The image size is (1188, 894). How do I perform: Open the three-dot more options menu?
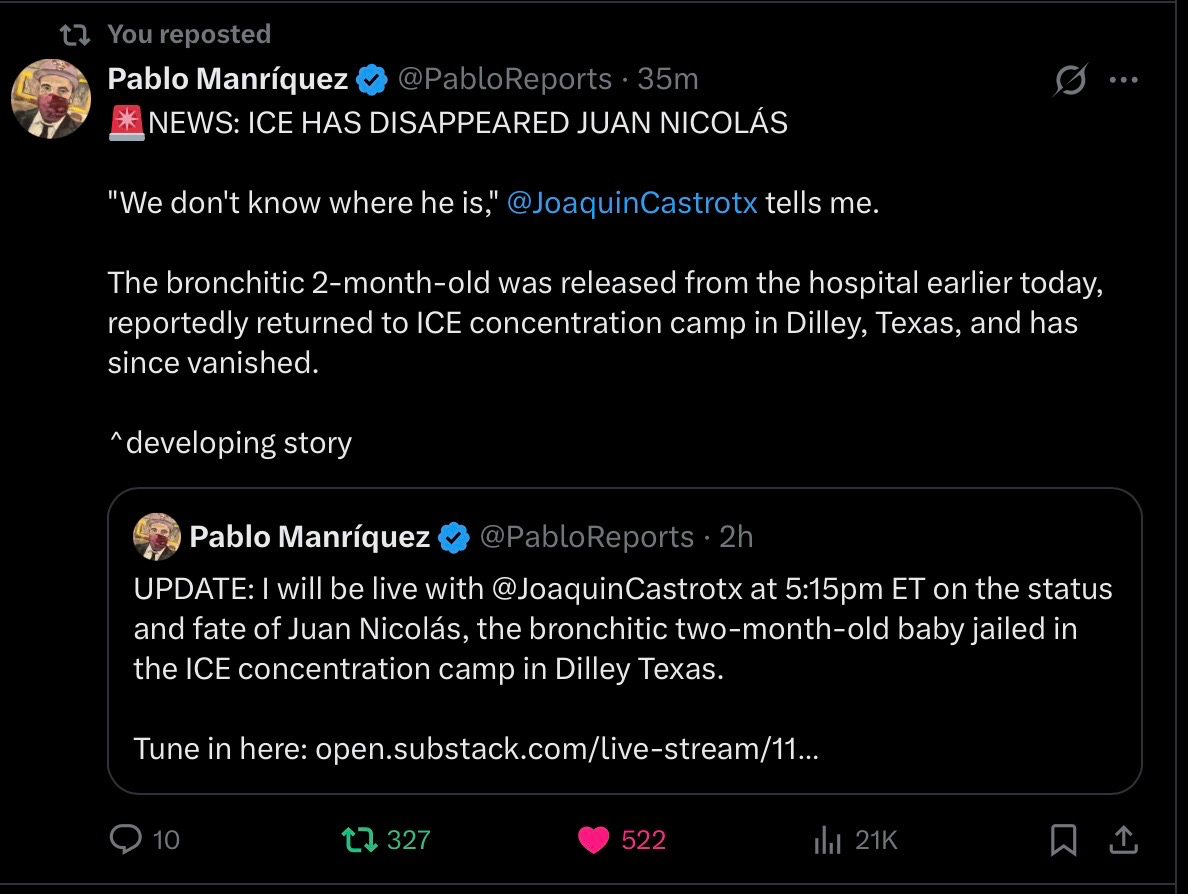(x=1124, y=81)
